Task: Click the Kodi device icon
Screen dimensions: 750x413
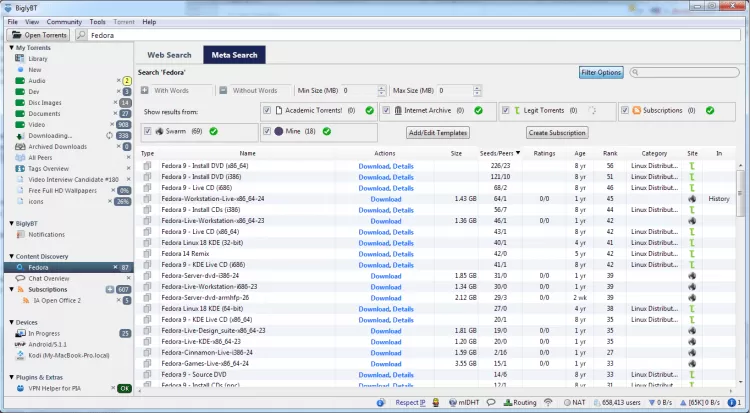Action: click(20, 355)
